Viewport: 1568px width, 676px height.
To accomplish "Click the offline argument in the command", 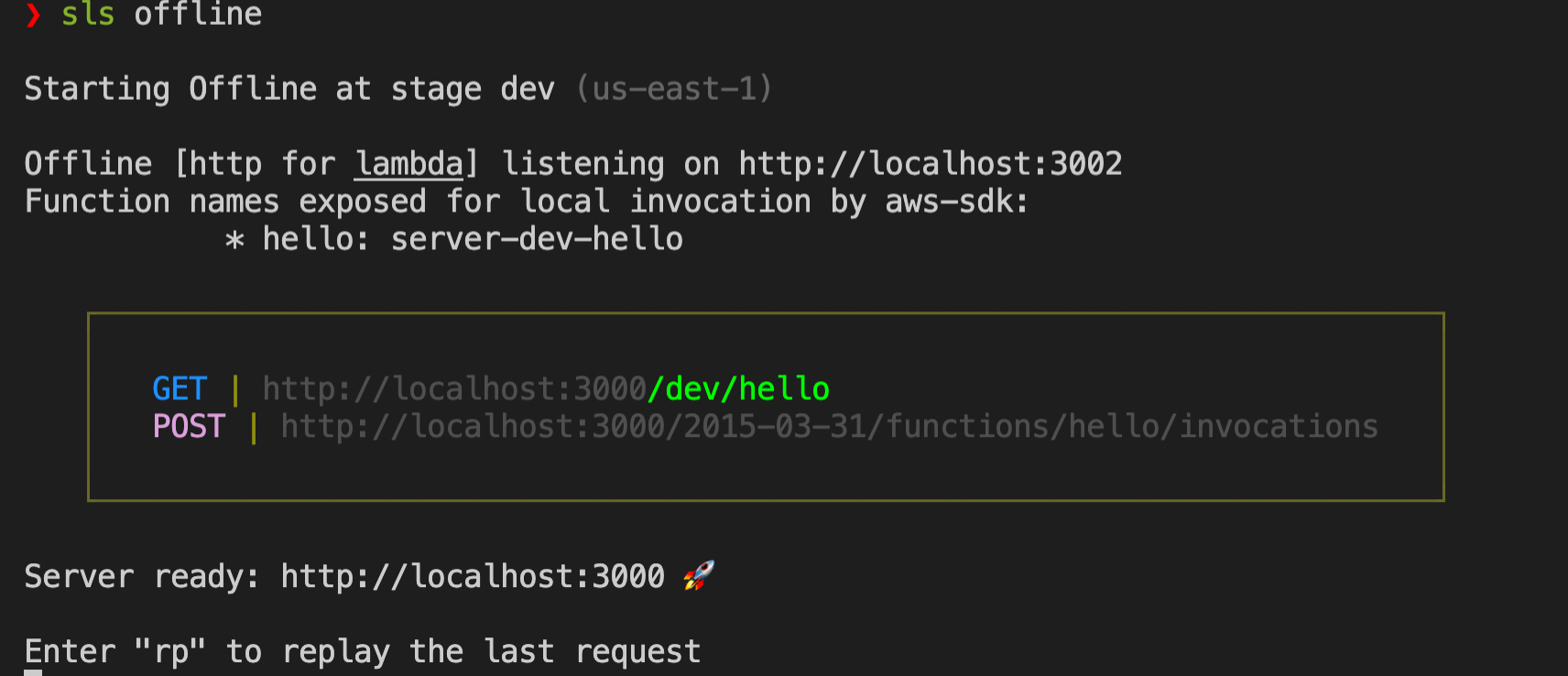I will [198, 15].
